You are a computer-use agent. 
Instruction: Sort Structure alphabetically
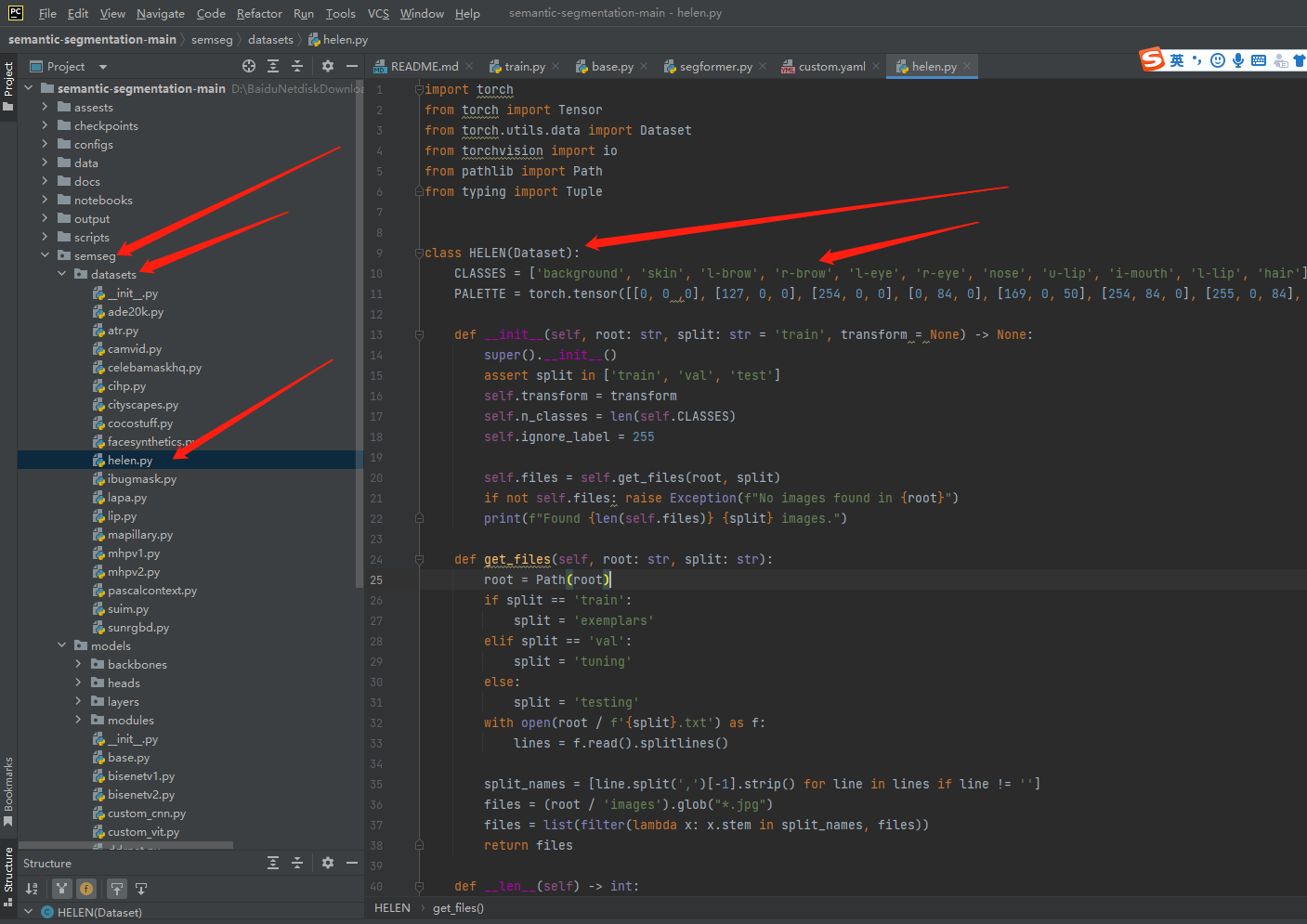pyautogui.click(x=32, y=889)
